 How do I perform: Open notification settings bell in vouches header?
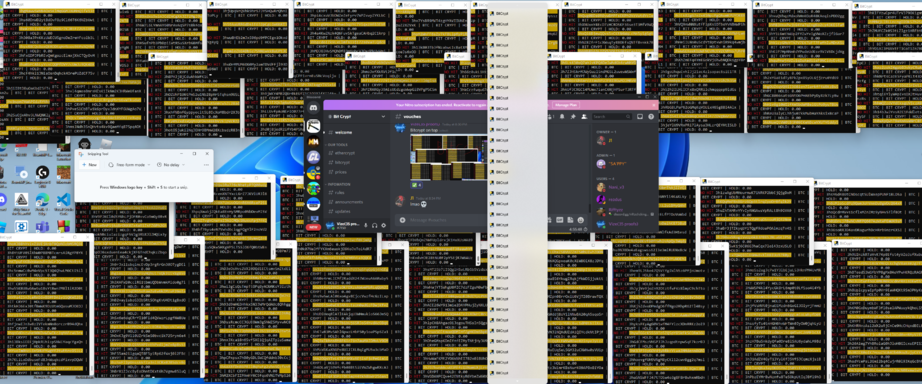[x=562, y=116]
